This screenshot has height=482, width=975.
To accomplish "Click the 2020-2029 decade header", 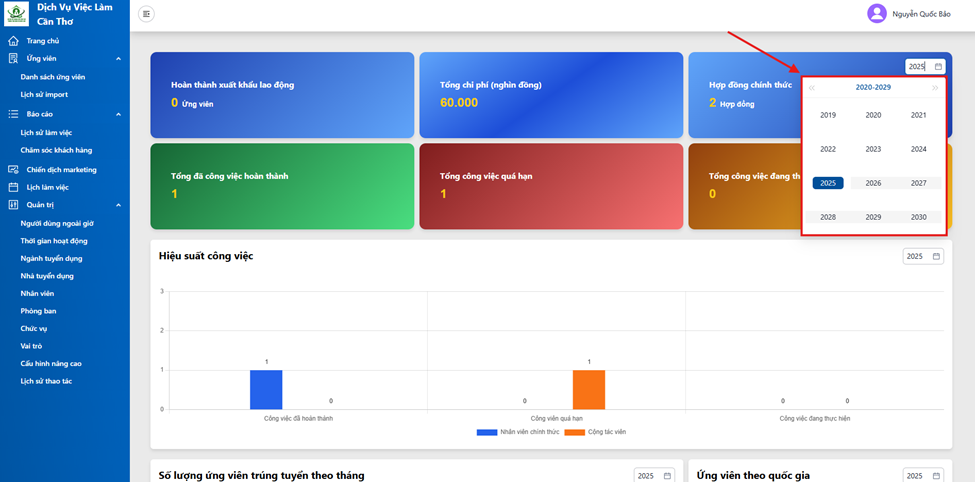I will tap(873, 88).
